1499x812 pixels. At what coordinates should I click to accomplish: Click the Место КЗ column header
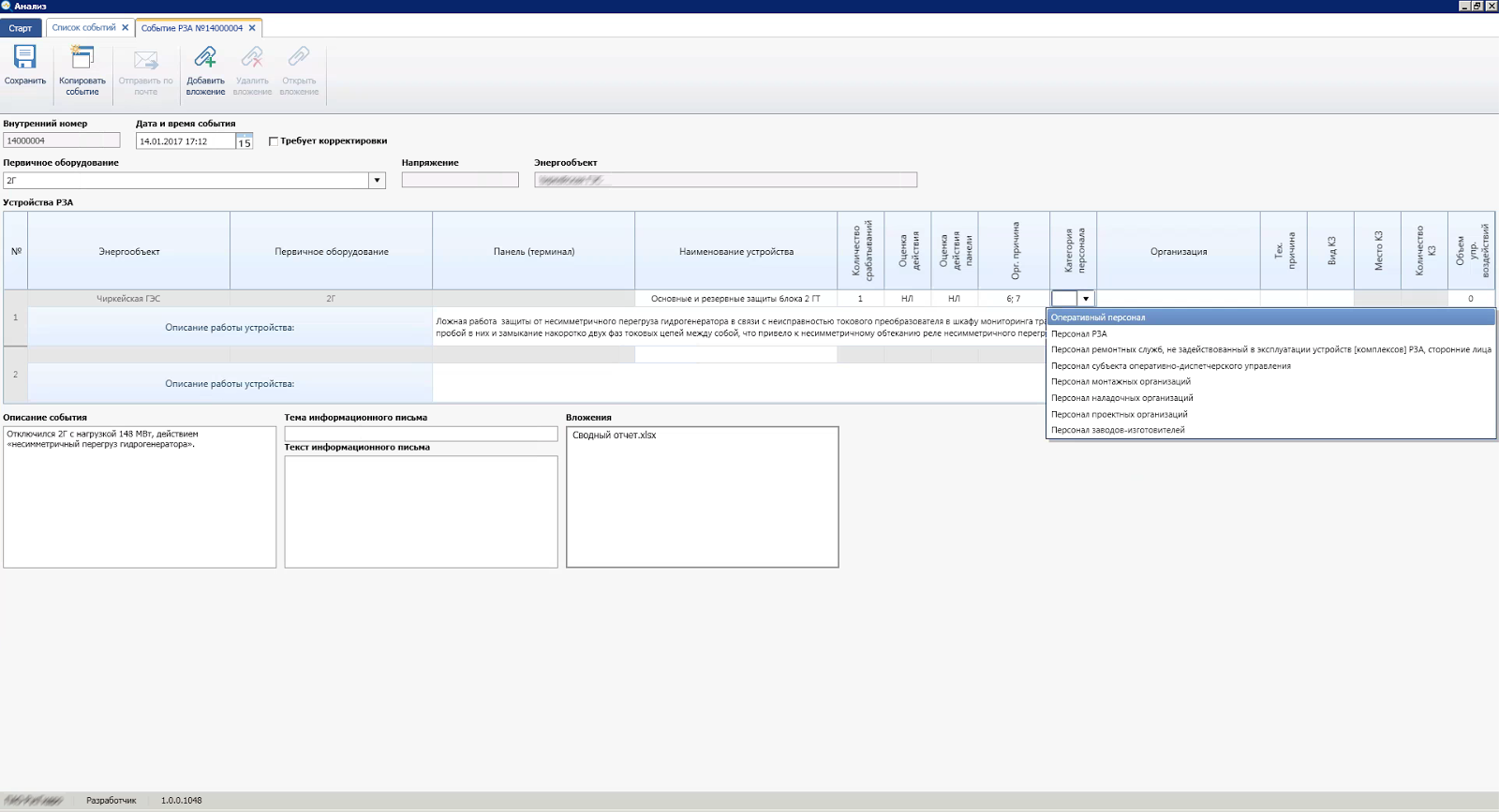click(1378, 251)
